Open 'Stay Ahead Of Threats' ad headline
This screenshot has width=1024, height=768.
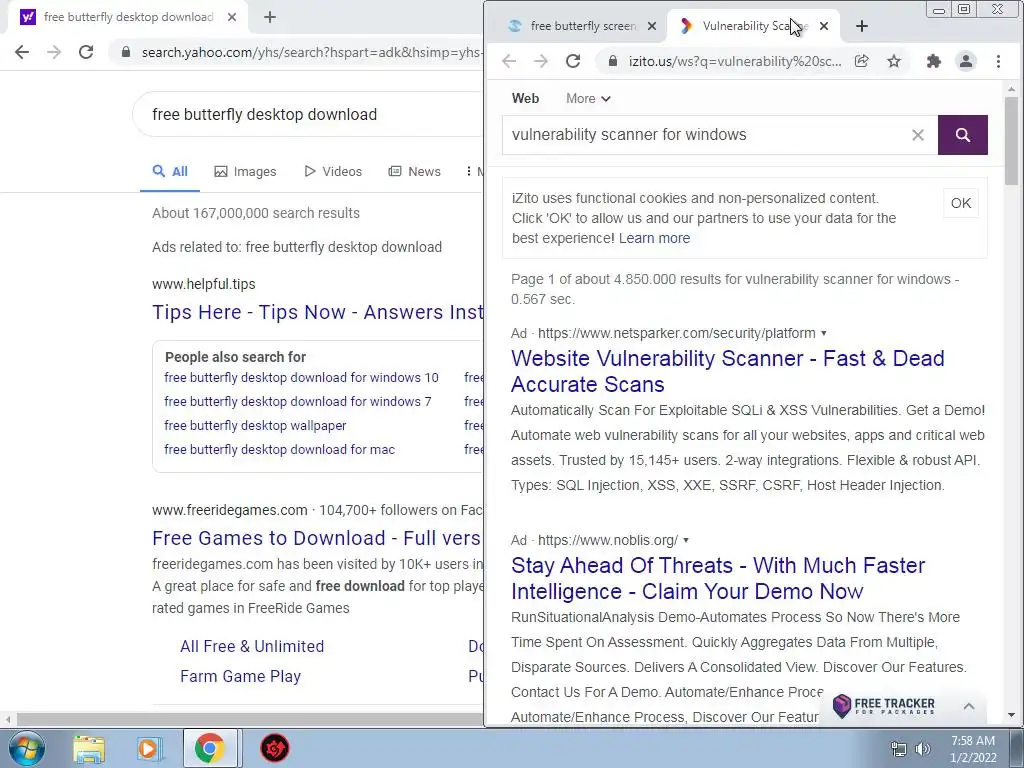(718, 578)
